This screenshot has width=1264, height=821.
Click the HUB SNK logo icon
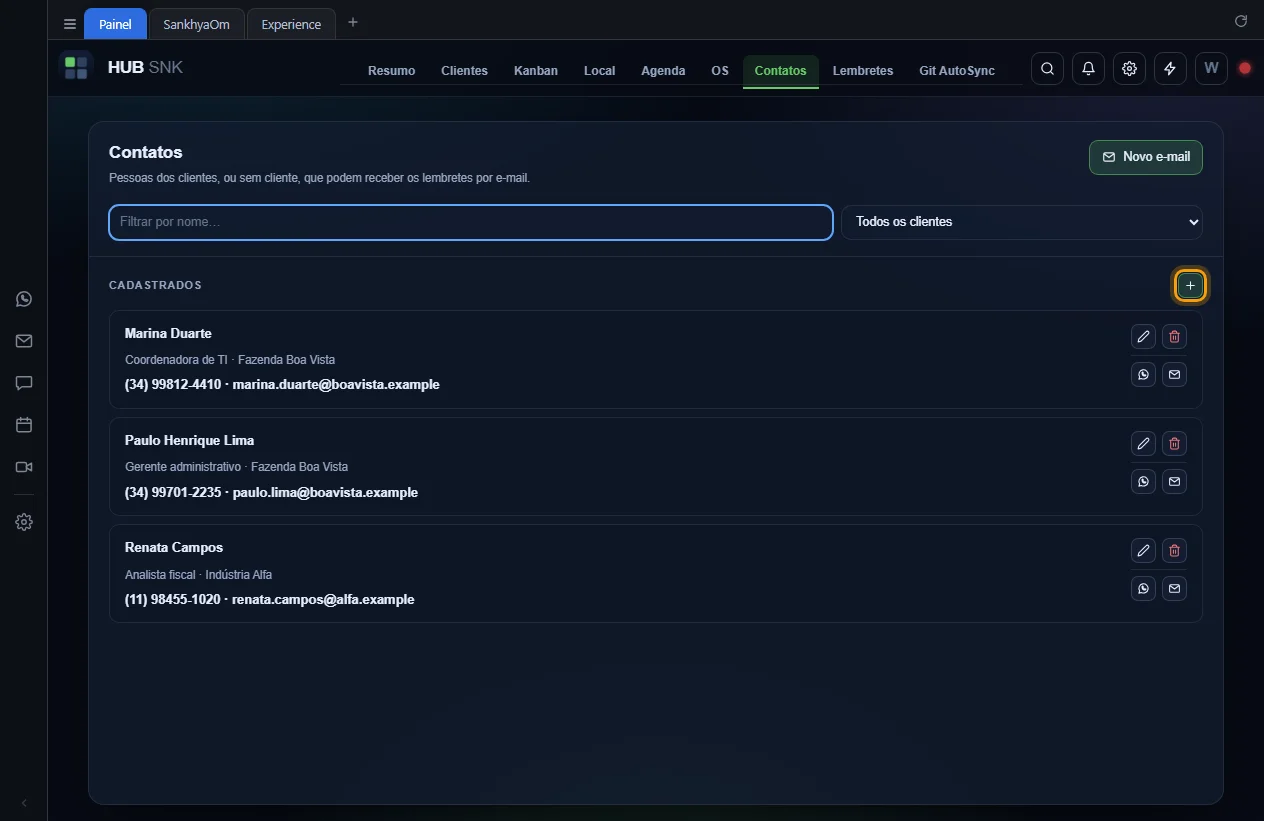tap(76, 68)
